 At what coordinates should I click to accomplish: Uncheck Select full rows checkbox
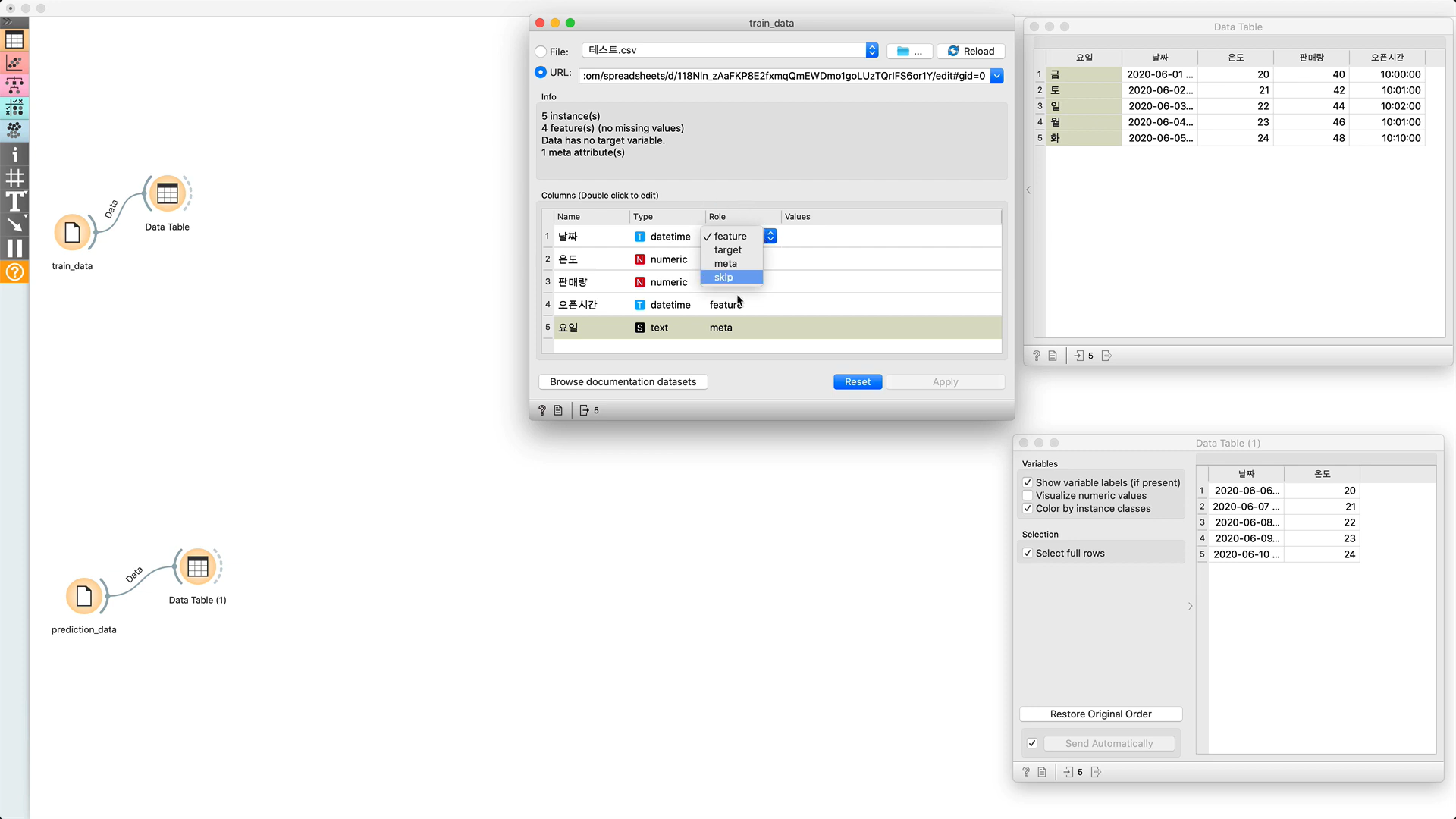[1028, 553]
